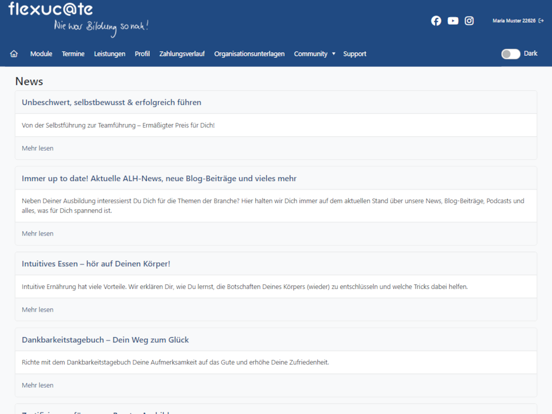Click Mehr lesen under Unbeschwert, selbstbewusst article
The width and height of the screenshot is (552, 414).
(x=38, y=148)
